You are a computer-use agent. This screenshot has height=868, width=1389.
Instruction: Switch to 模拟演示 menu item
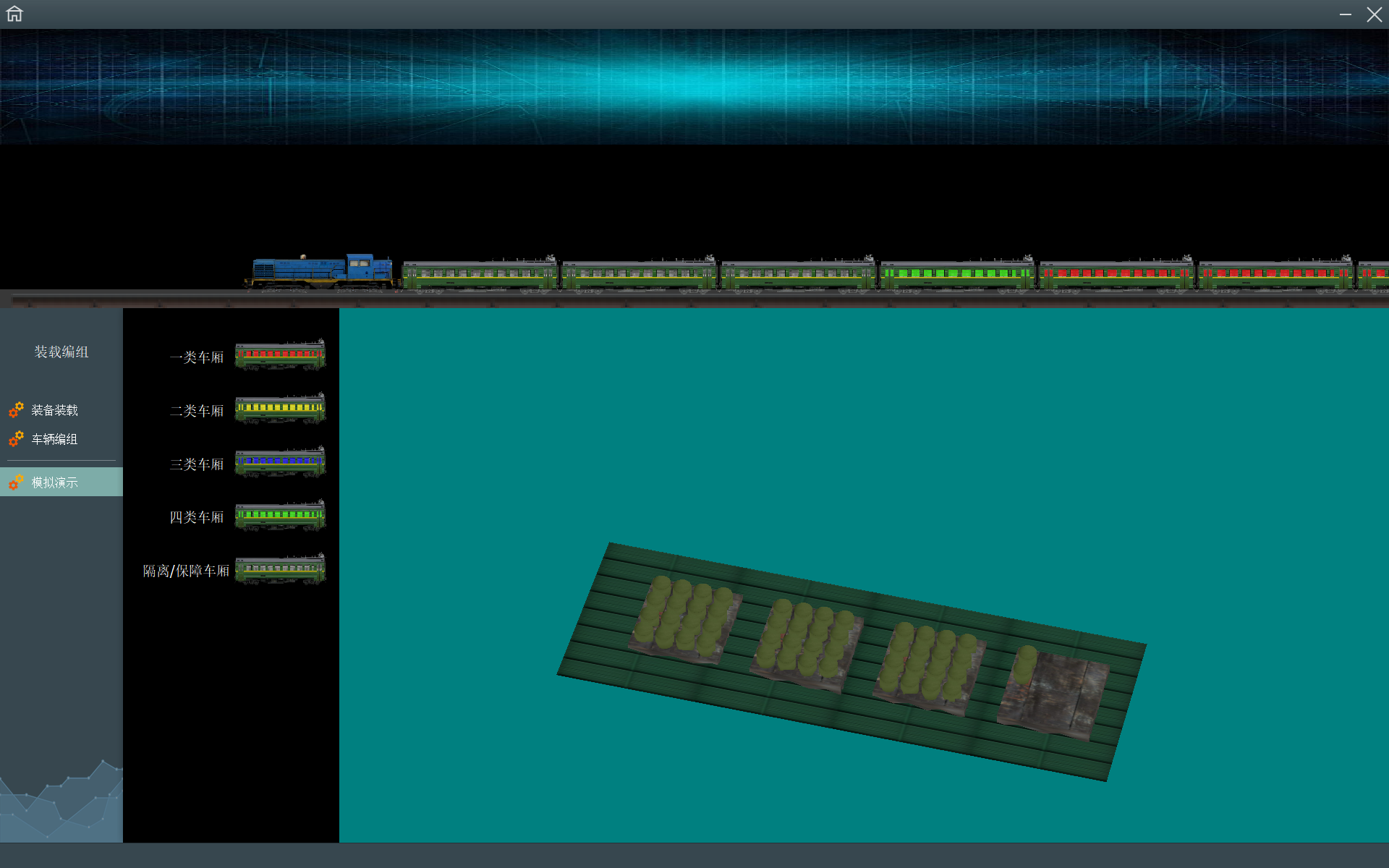[61, 482]
